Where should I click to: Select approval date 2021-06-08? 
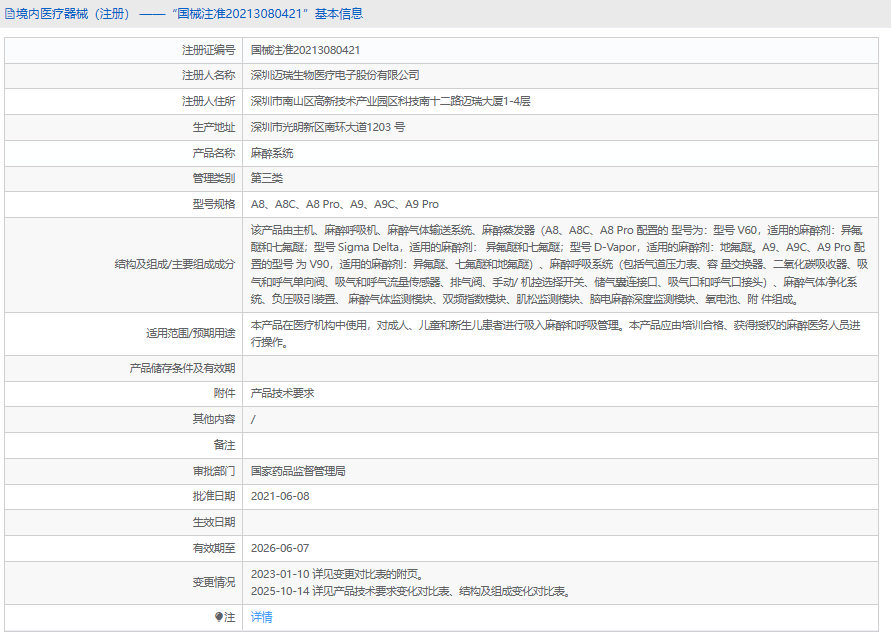click(x=280, y=496)
